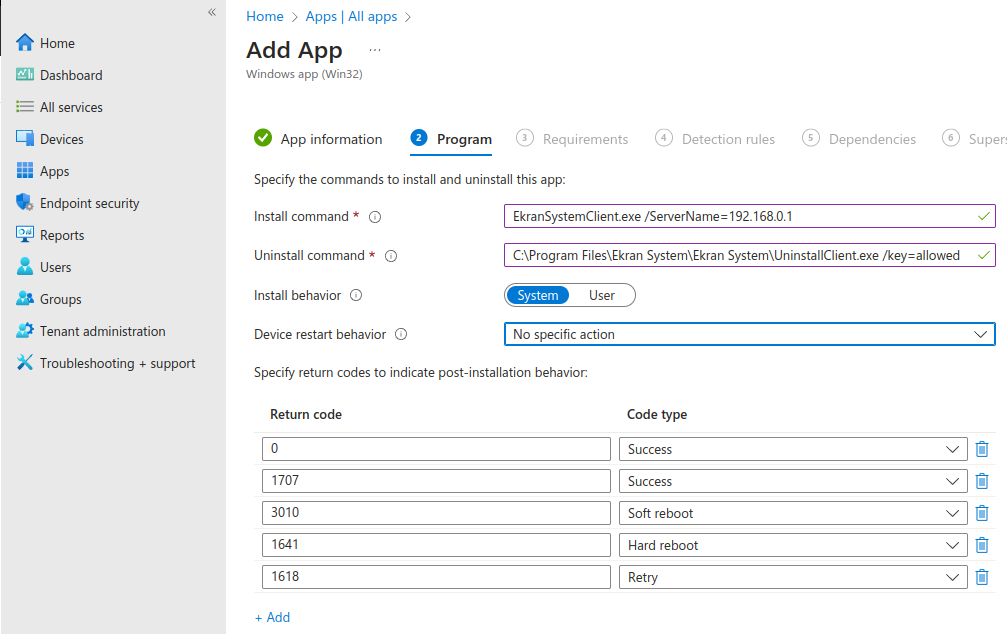This screenshot has height=634, width=1007.
Task: Show info tooltip for Install command
Action: (x=376, y=216)
